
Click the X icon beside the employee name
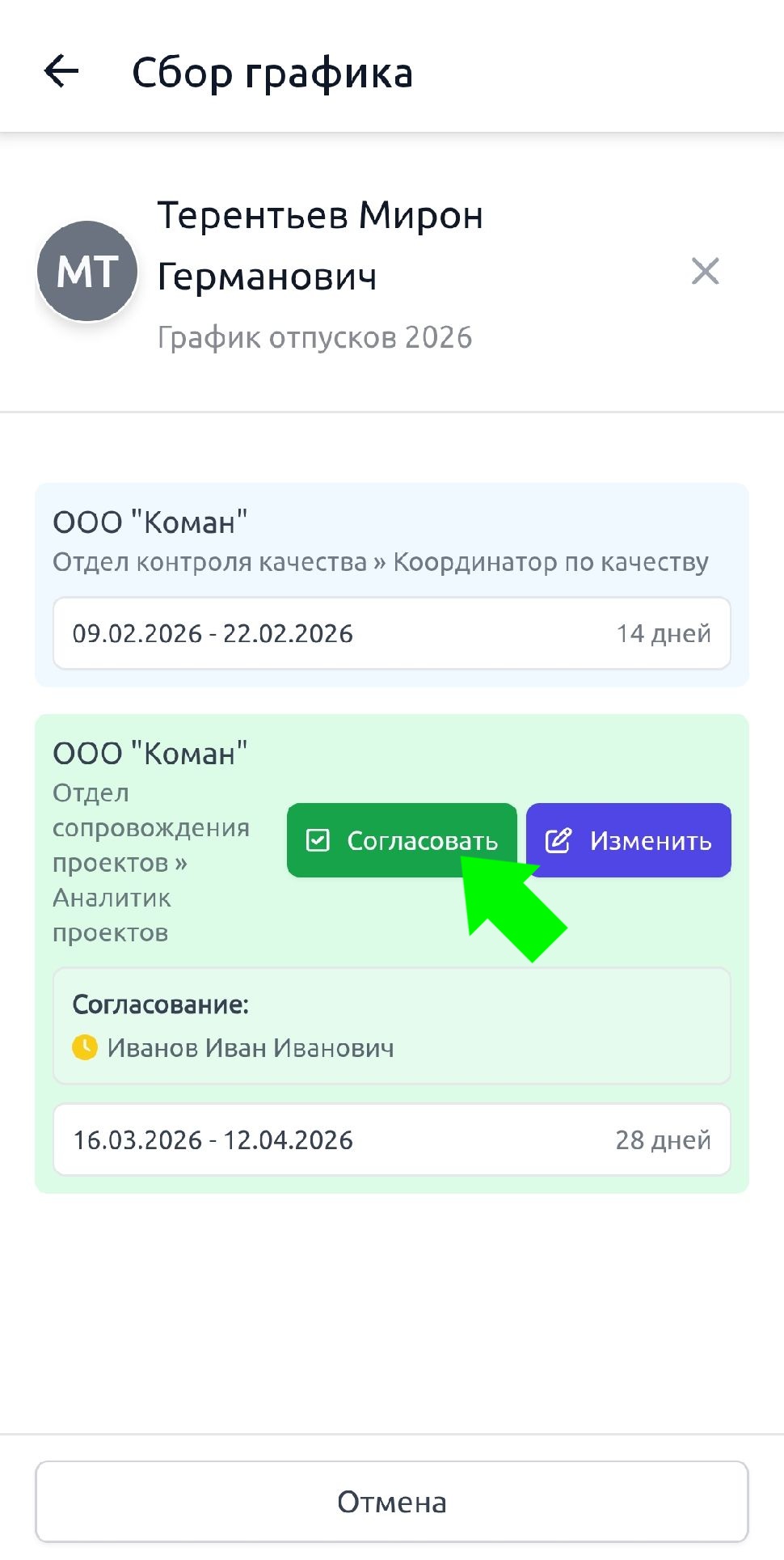[705, 272]
